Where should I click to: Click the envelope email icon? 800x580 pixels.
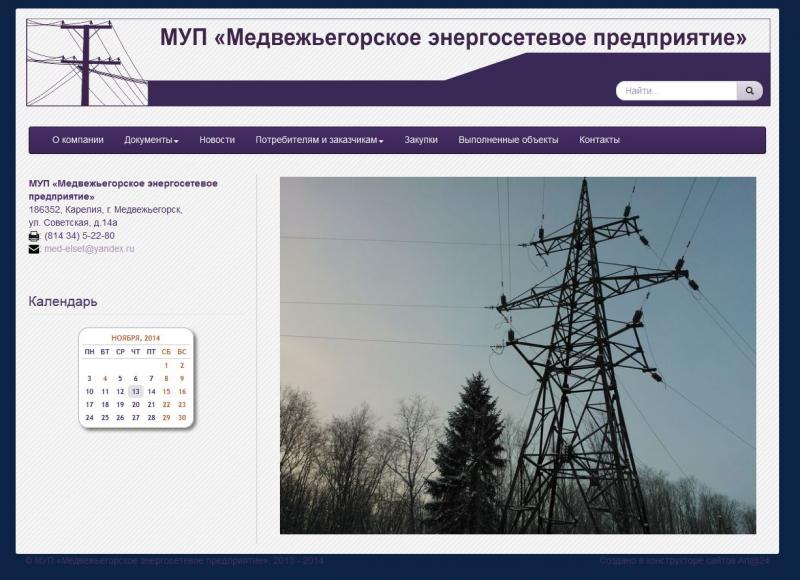(34, 249)
